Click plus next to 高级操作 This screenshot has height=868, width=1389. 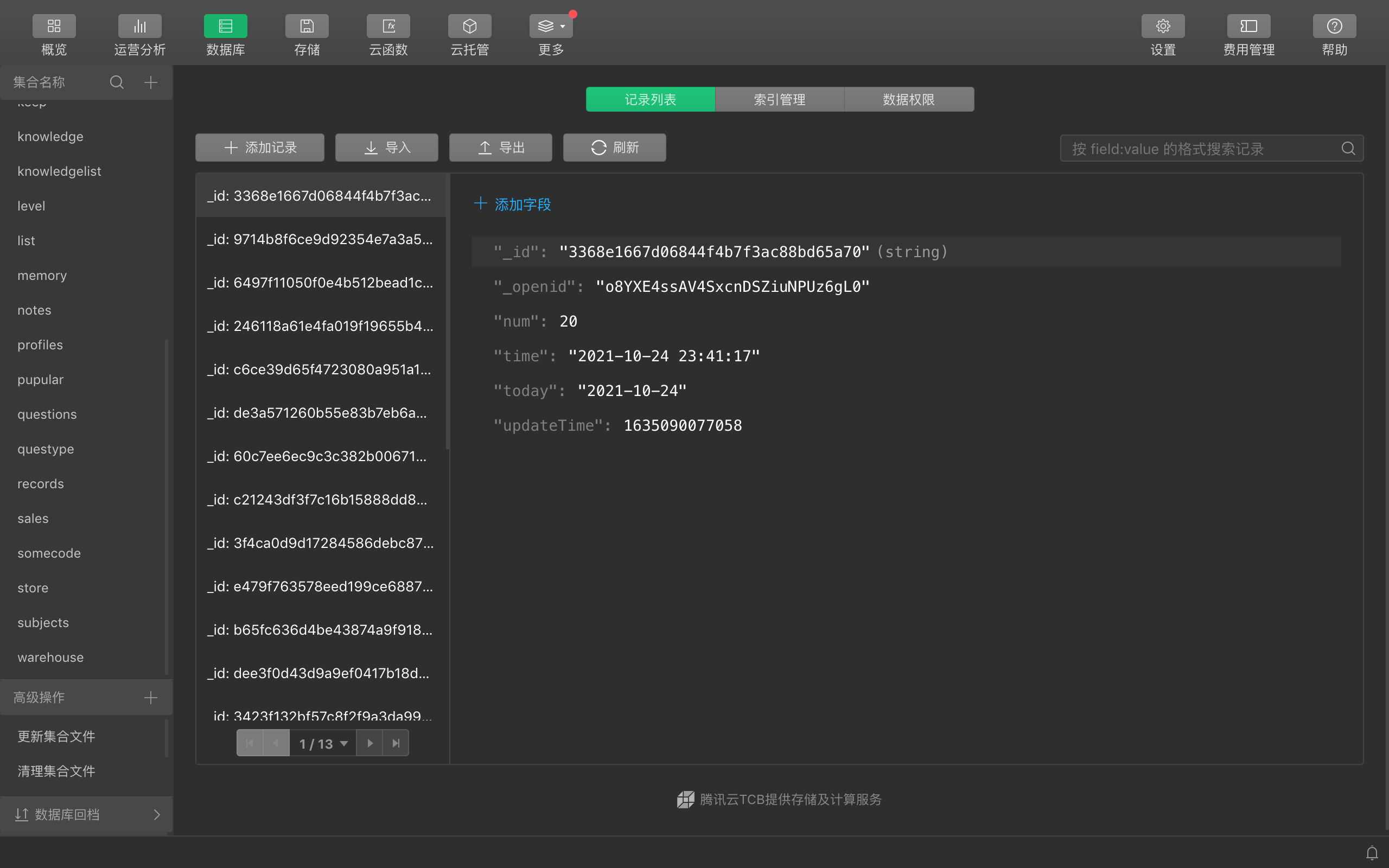coord(150,698)
